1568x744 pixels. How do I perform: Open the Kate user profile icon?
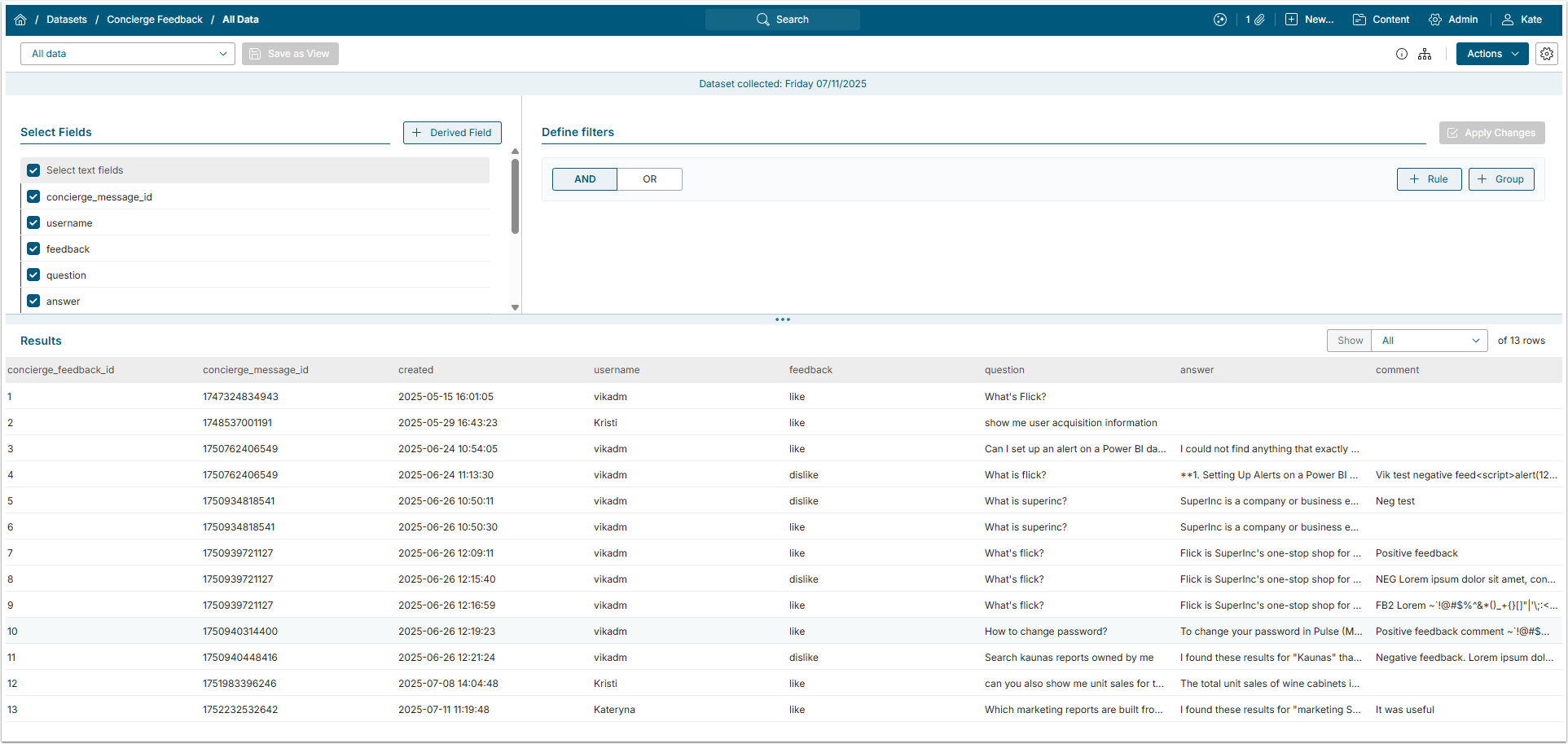pos(1508,20)
